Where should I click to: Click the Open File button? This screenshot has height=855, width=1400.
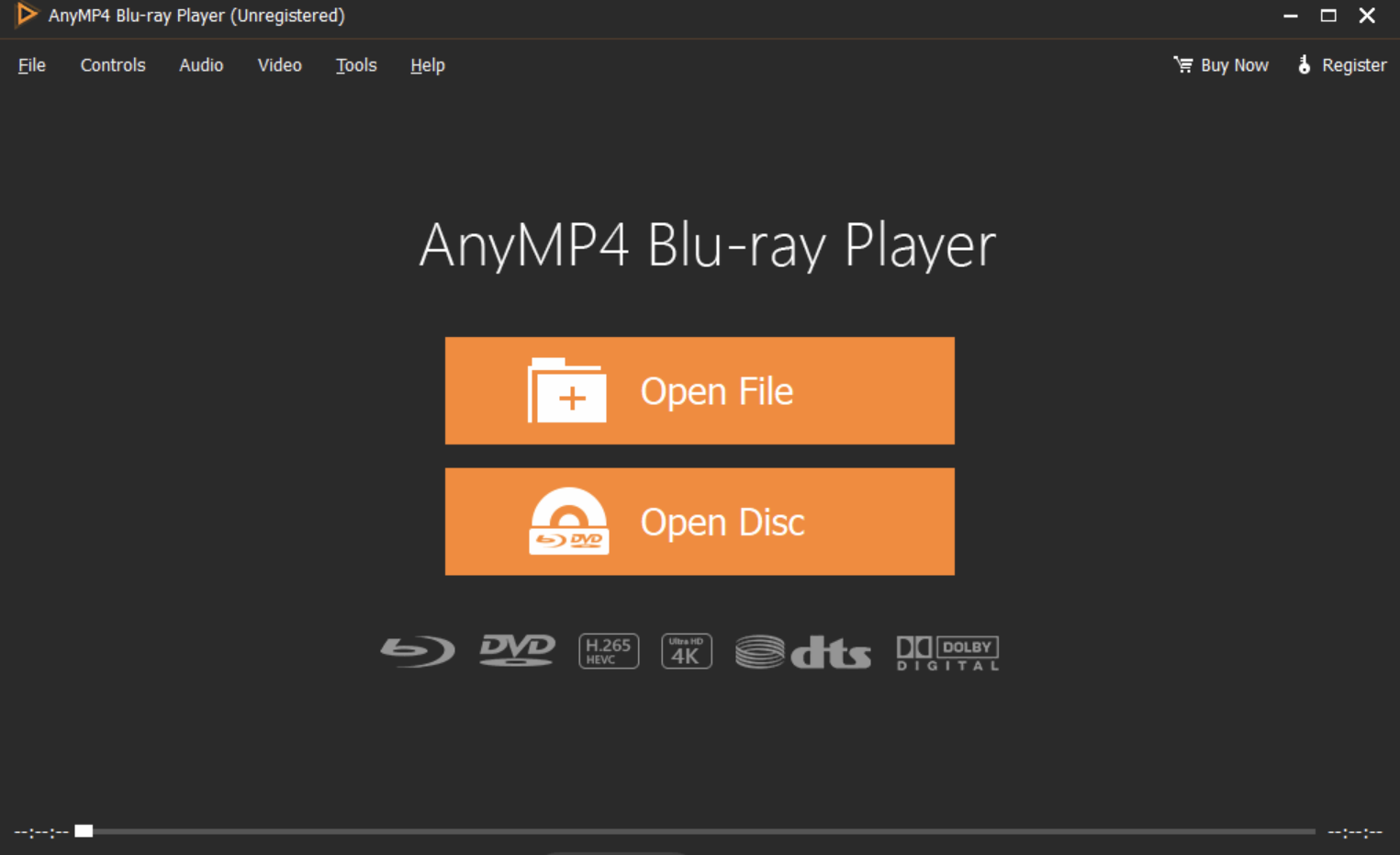coord(700,390)
